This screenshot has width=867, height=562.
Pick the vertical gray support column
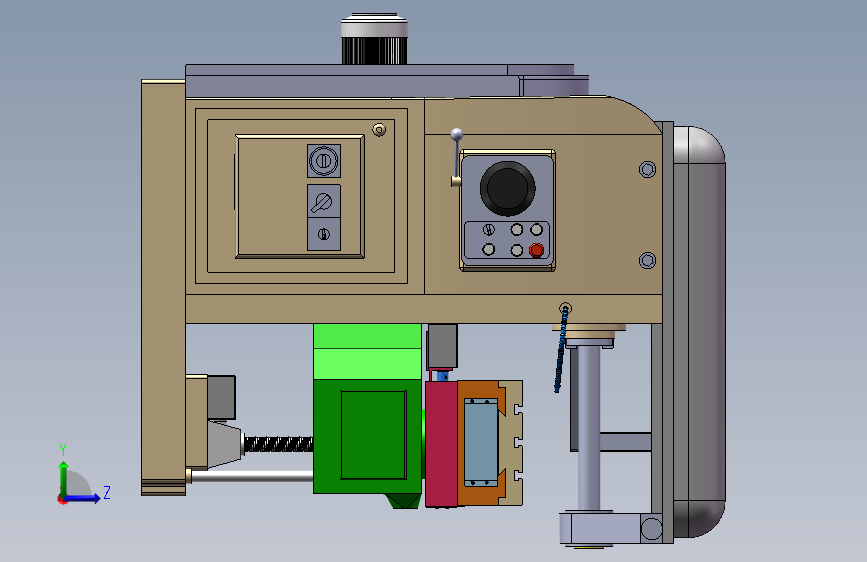coord(589,429)
